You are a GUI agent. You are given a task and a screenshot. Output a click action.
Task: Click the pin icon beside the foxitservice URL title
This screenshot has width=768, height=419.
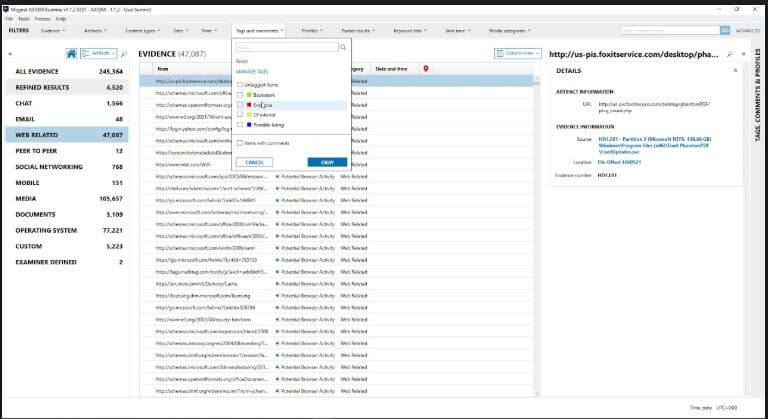coord(730,54)
